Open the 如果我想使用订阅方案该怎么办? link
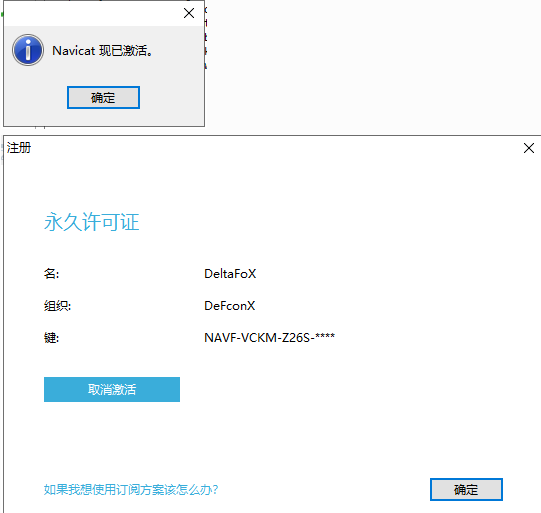Screen dimensions: 541x513 click(131, 490)
